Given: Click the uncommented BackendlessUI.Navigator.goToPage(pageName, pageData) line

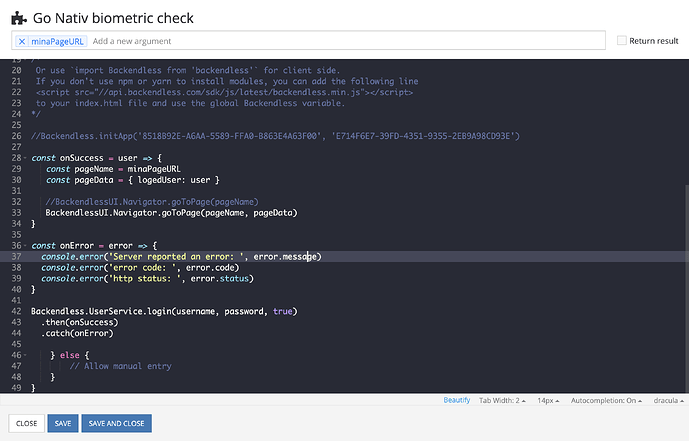Looking at the screenshot, I should (171, 213).
